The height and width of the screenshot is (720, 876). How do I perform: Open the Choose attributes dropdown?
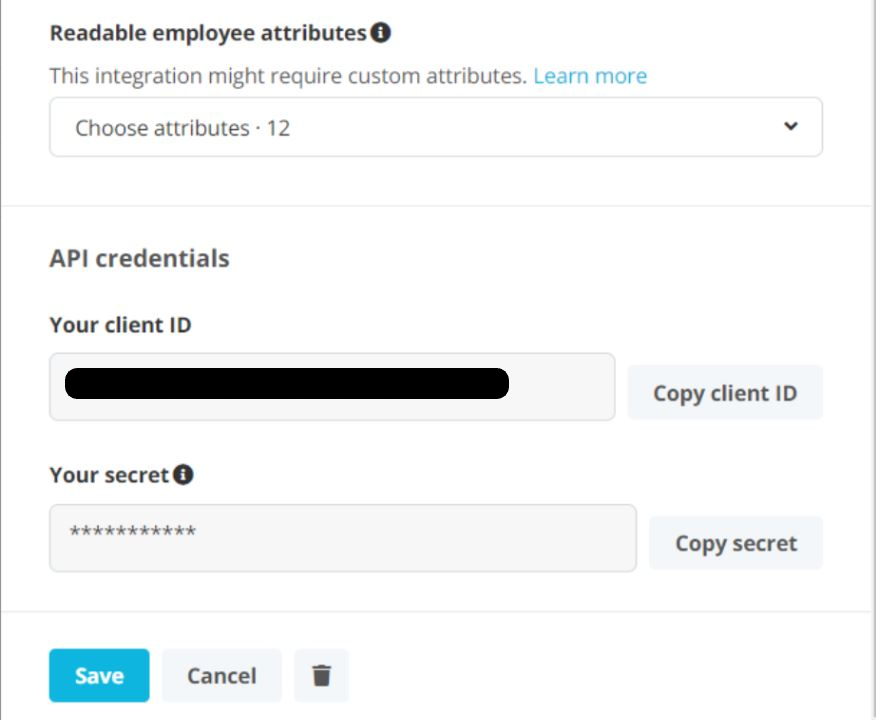(435, 127)
